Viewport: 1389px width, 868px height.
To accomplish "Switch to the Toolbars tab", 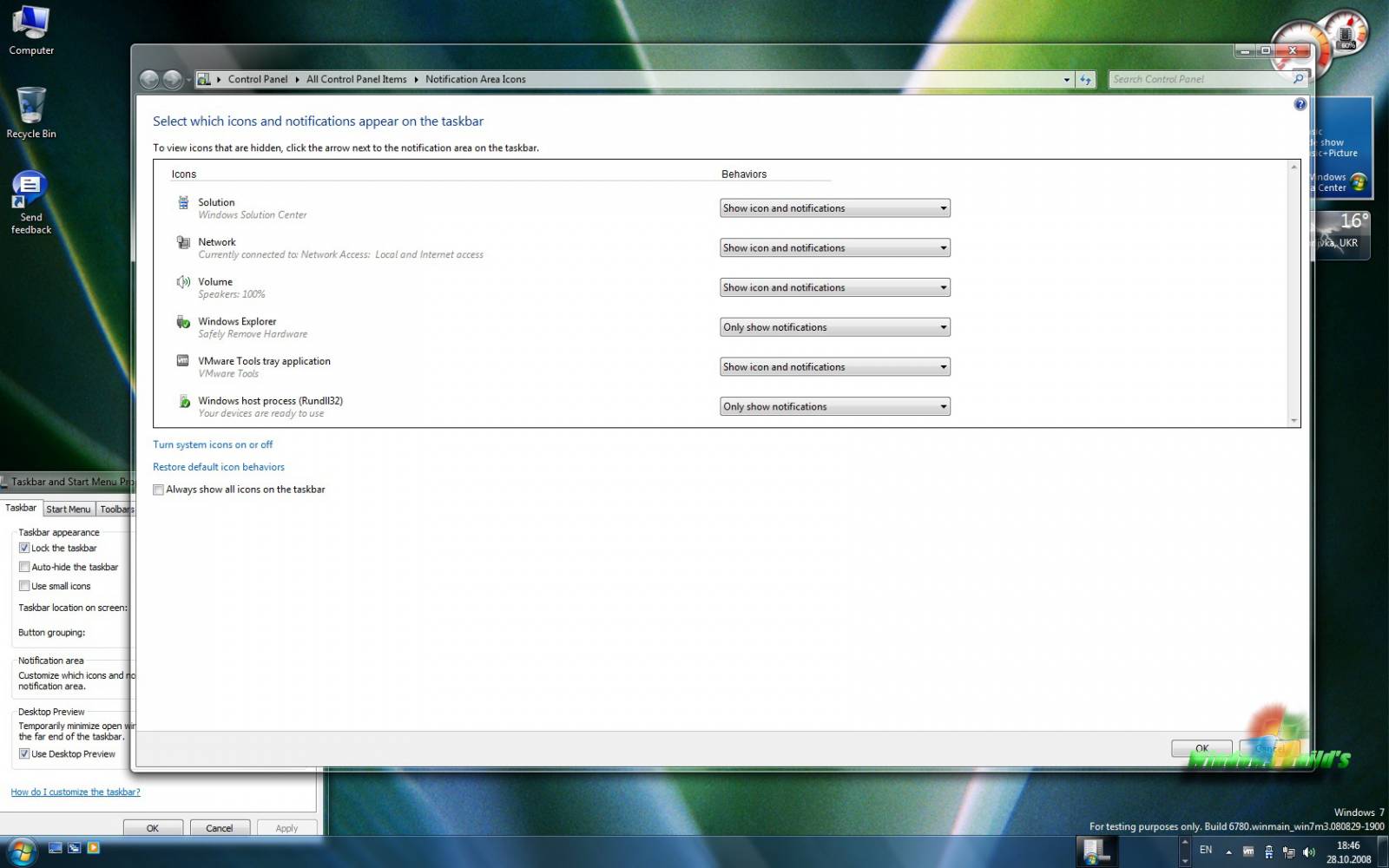I will (x=115, y=510).
